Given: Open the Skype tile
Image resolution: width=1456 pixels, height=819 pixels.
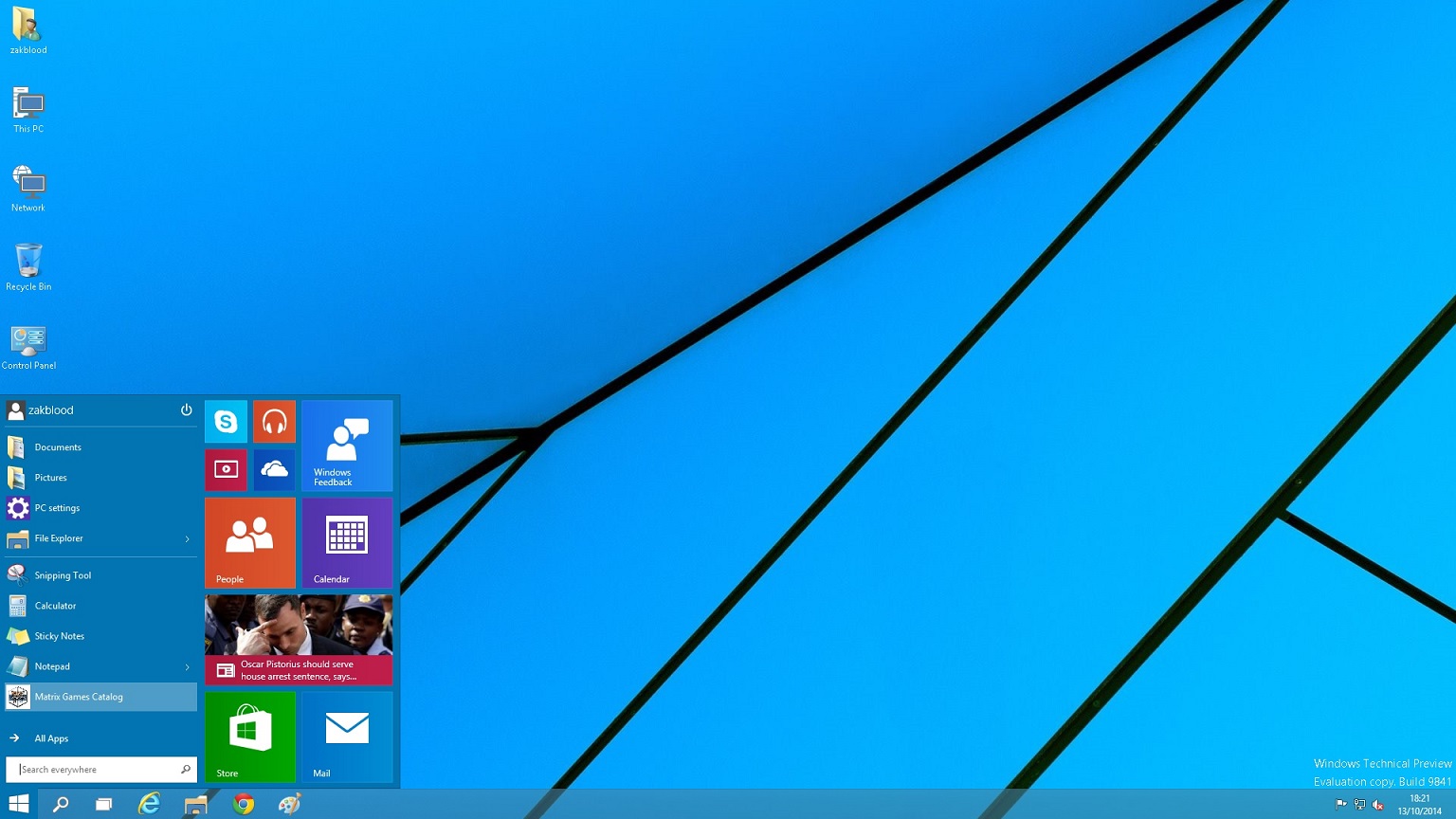Looking at the screenshot, I should (226, 421).
